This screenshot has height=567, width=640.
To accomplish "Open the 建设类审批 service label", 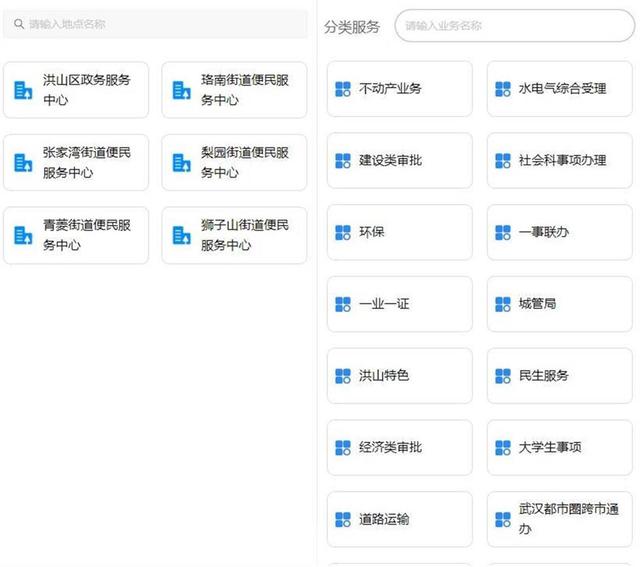I will point(390,160).
